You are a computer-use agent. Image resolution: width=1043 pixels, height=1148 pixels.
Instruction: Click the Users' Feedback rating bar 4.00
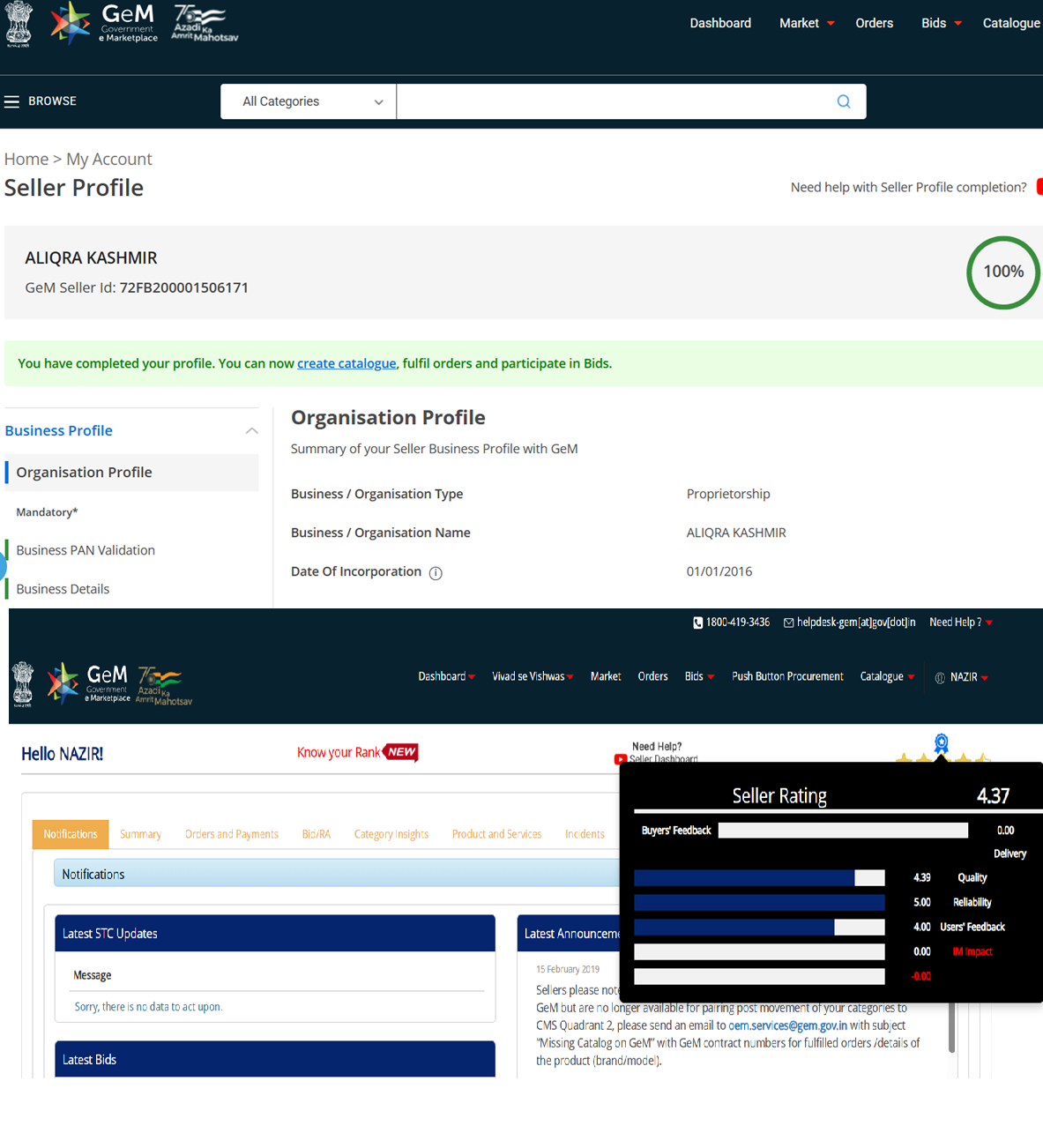tap(759, 927)
